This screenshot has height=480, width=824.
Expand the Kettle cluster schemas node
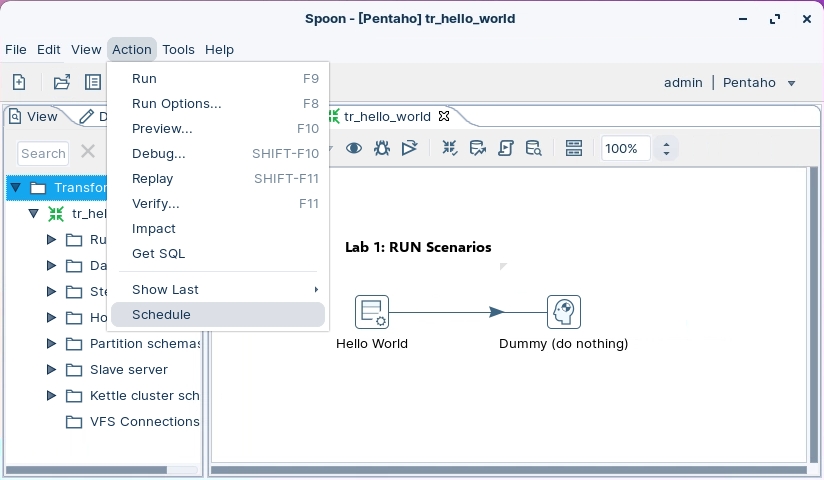click(51, 395)
